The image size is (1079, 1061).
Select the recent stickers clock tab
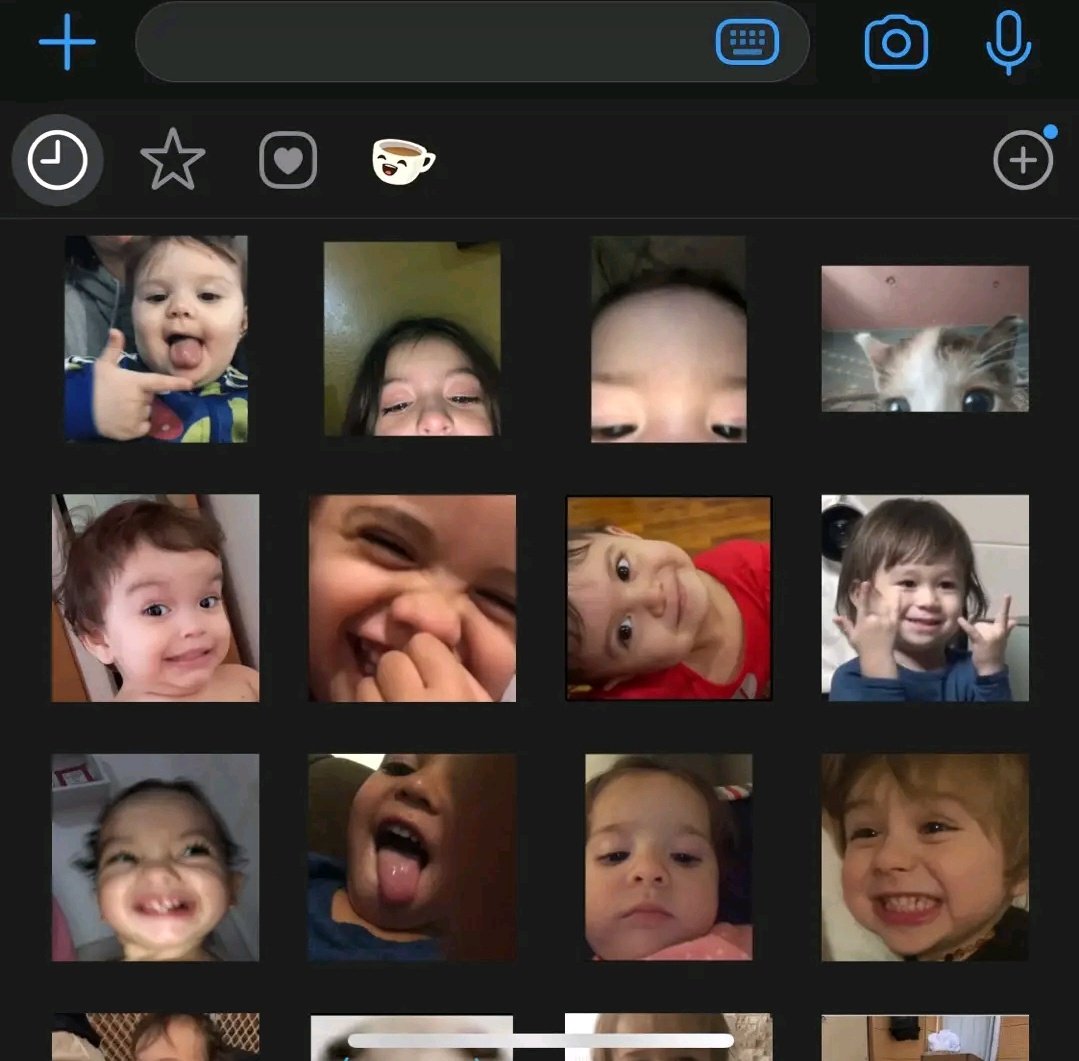[x=58, y=160]
